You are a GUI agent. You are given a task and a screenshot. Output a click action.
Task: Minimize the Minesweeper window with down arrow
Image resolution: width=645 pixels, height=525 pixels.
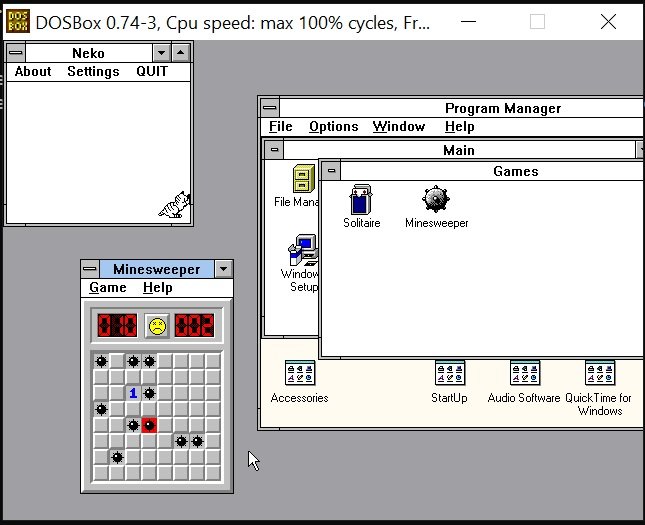click(223, 269)
